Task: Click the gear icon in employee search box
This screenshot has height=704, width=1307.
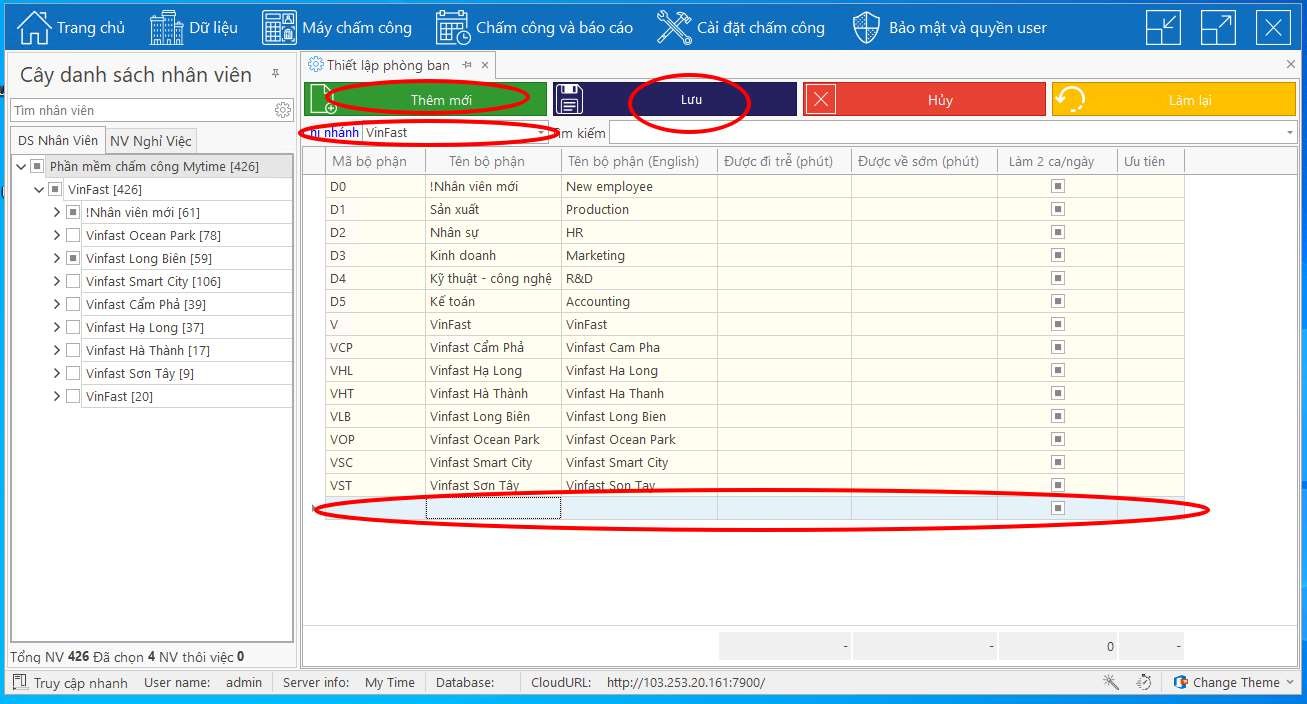Action: coord(283,110)
